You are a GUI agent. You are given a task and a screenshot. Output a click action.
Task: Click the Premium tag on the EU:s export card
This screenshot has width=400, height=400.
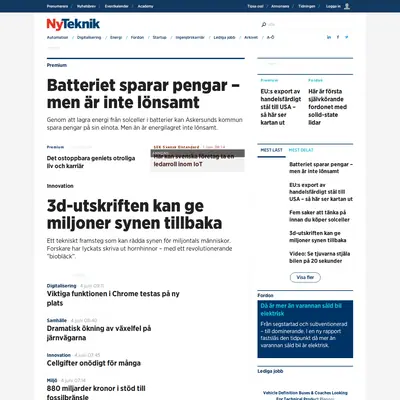click(x=269, y=80)
